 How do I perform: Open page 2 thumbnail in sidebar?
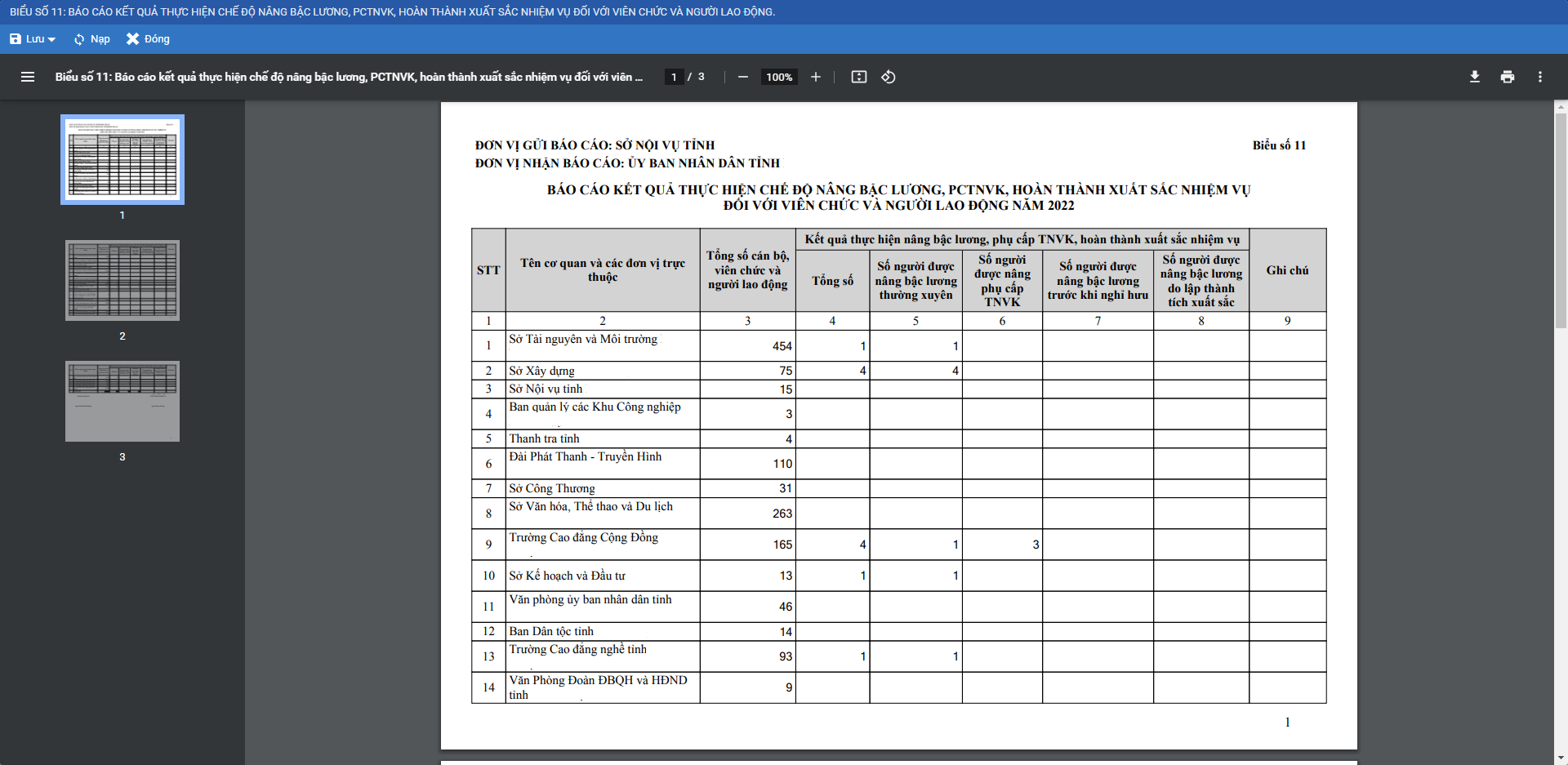pyautogui.click(x=122, y=280)
